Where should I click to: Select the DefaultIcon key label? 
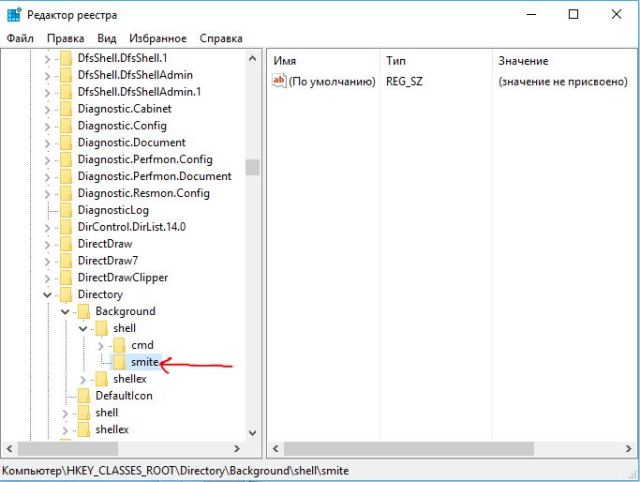[x=124, y=396]
